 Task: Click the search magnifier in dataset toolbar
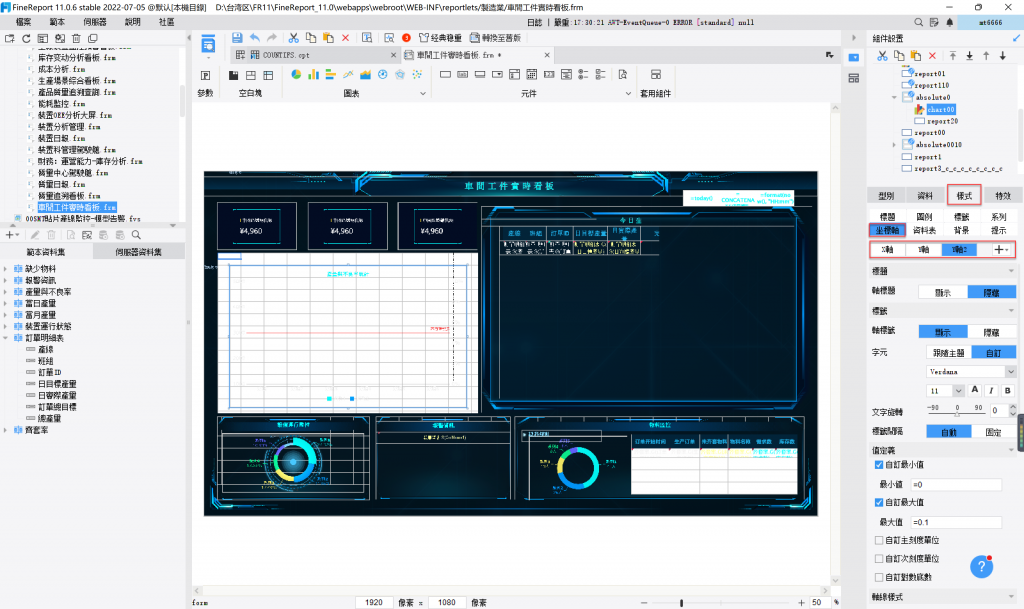pos(136,235)
